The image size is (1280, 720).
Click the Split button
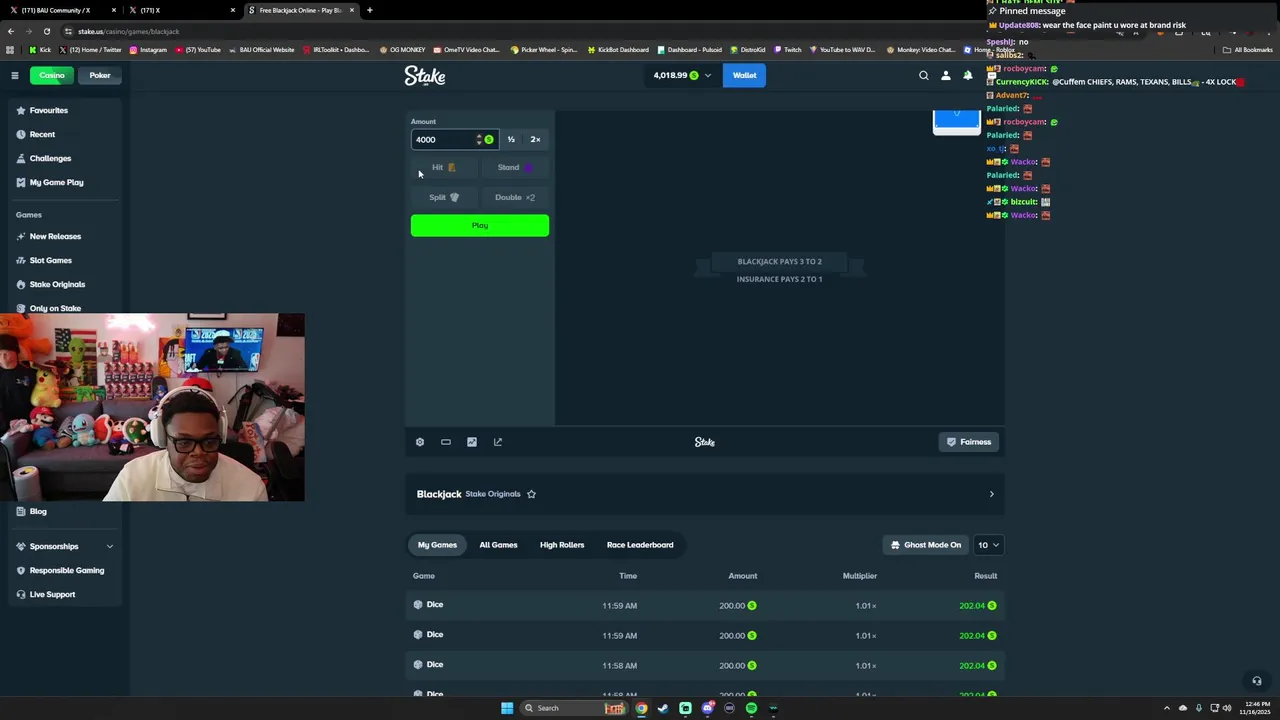pos(444,197)
